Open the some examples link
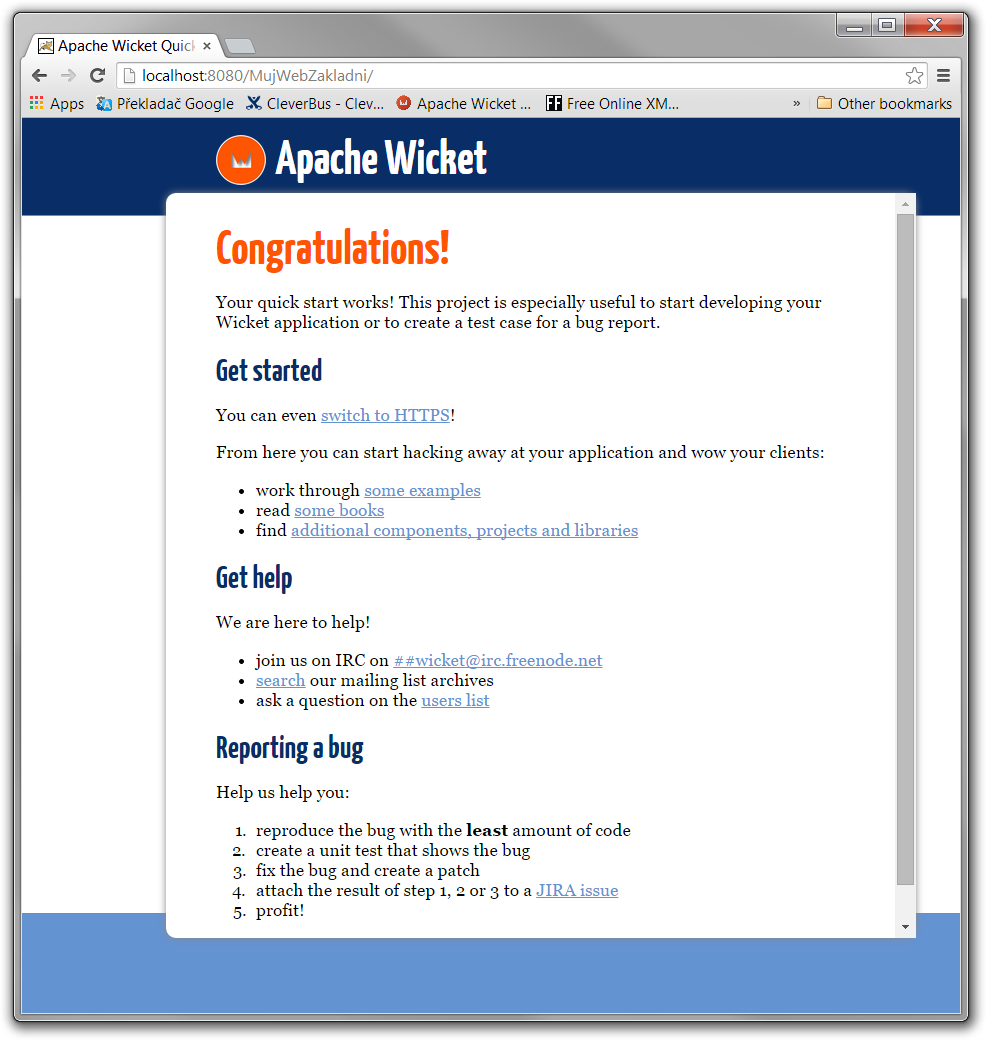The image size is (987, 1041). pos(422,491)
